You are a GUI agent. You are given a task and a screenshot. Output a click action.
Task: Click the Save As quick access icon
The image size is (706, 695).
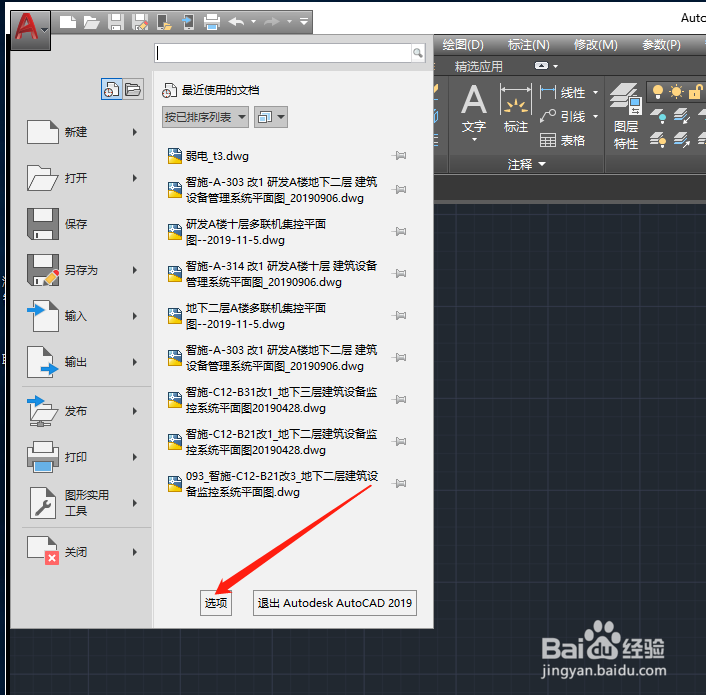(140, 22)
